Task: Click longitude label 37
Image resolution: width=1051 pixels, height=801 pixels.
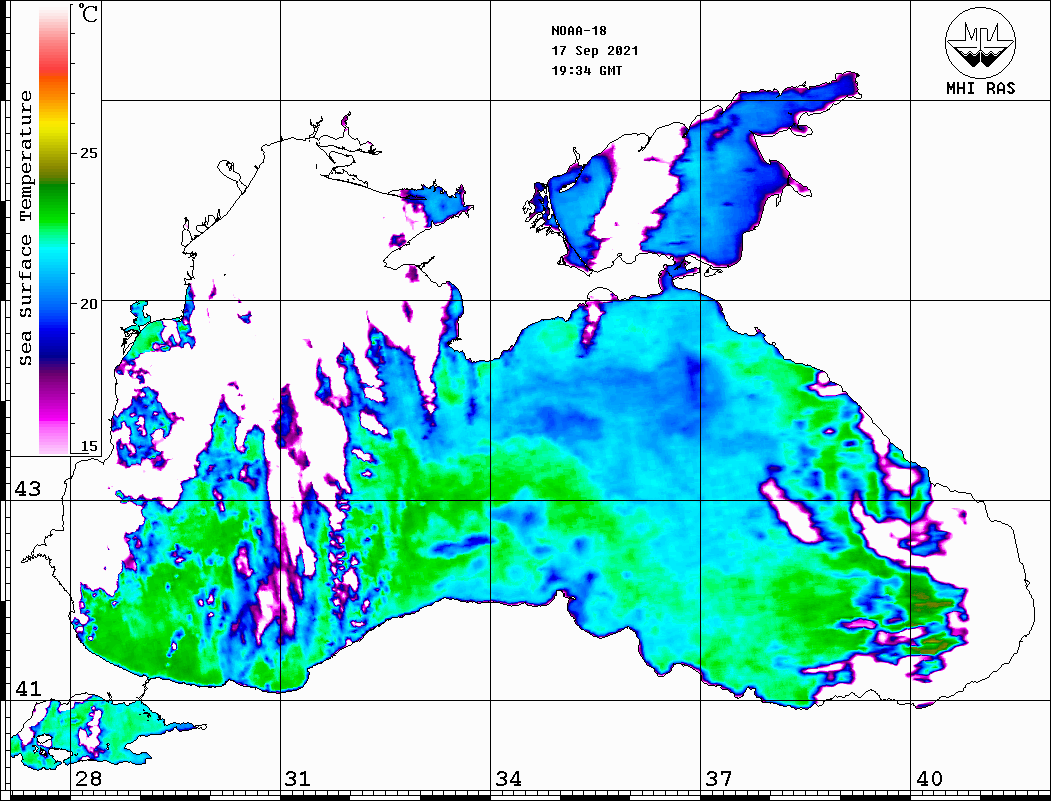Action: coord(719,778)
